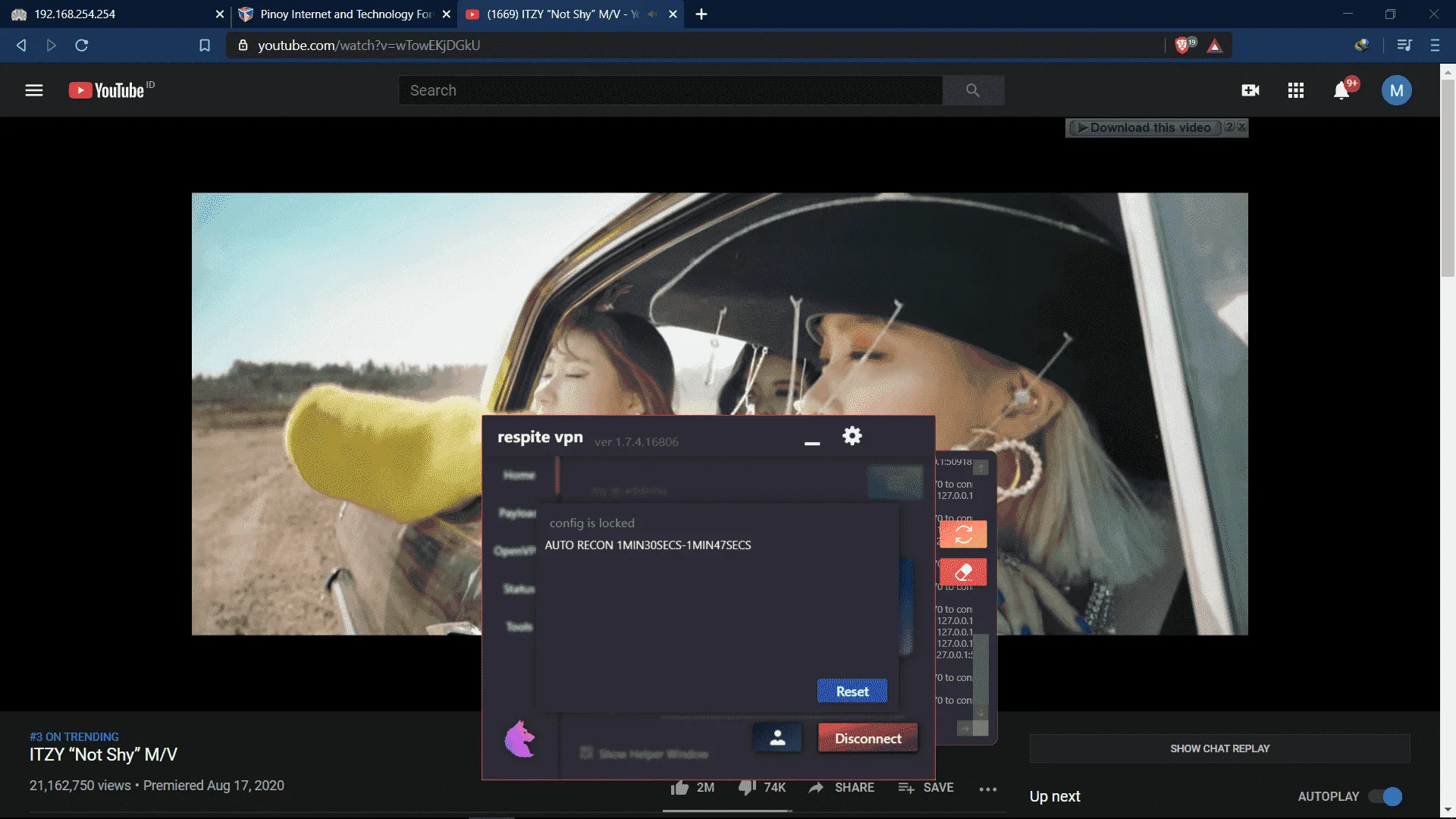This screenshot has height=819, width=1456.
Task: Reload the YouTube page
Action: (82, 45)
